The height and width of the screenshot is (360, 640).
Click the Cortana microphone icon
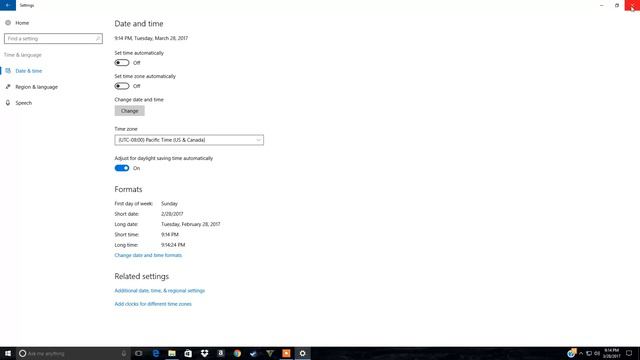point(124,353)
